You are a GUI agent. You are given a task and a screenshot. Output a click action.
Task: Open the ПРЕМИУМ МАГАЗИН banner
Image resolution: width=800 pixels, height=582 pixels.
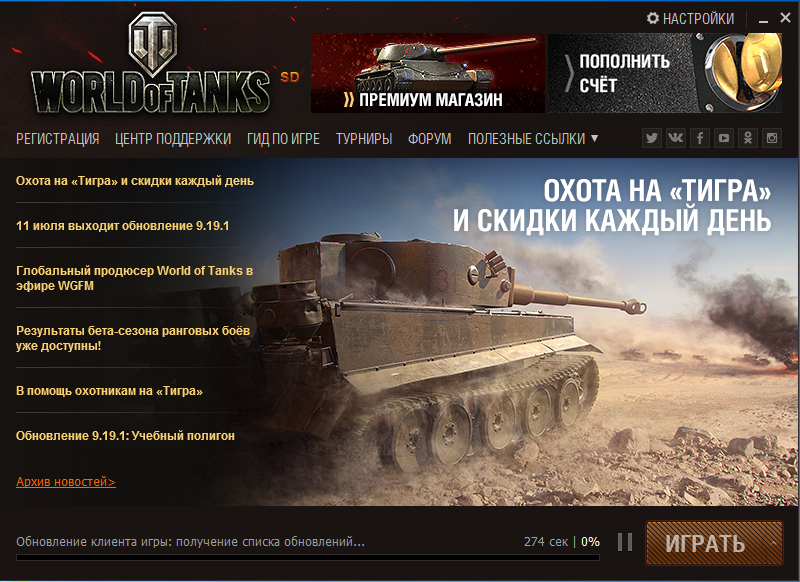428,73
